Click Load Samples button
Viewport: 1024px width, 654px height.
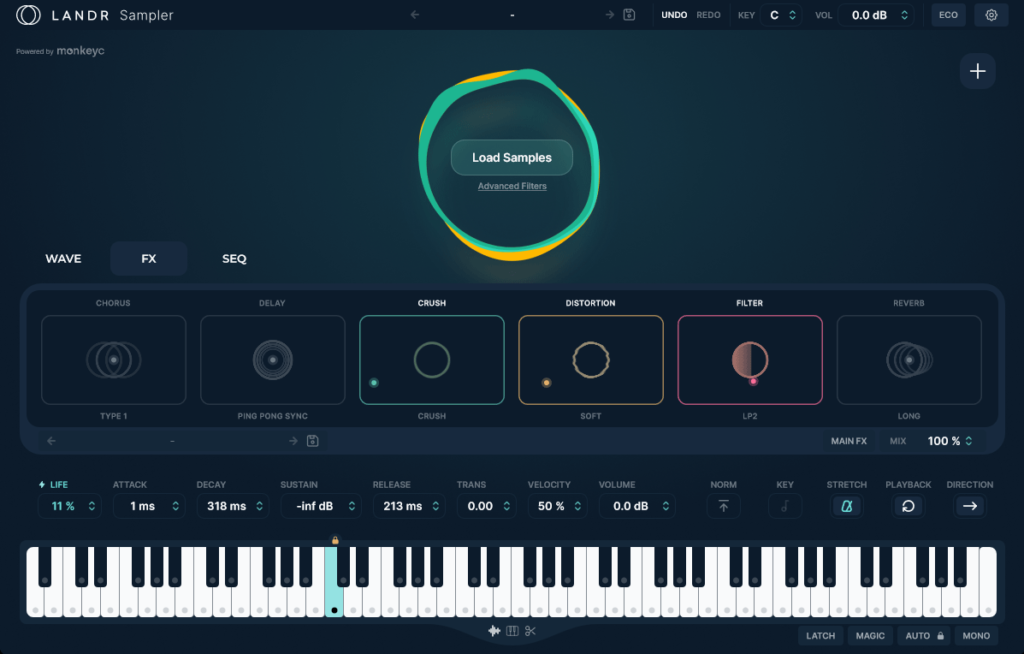[512, 157]
